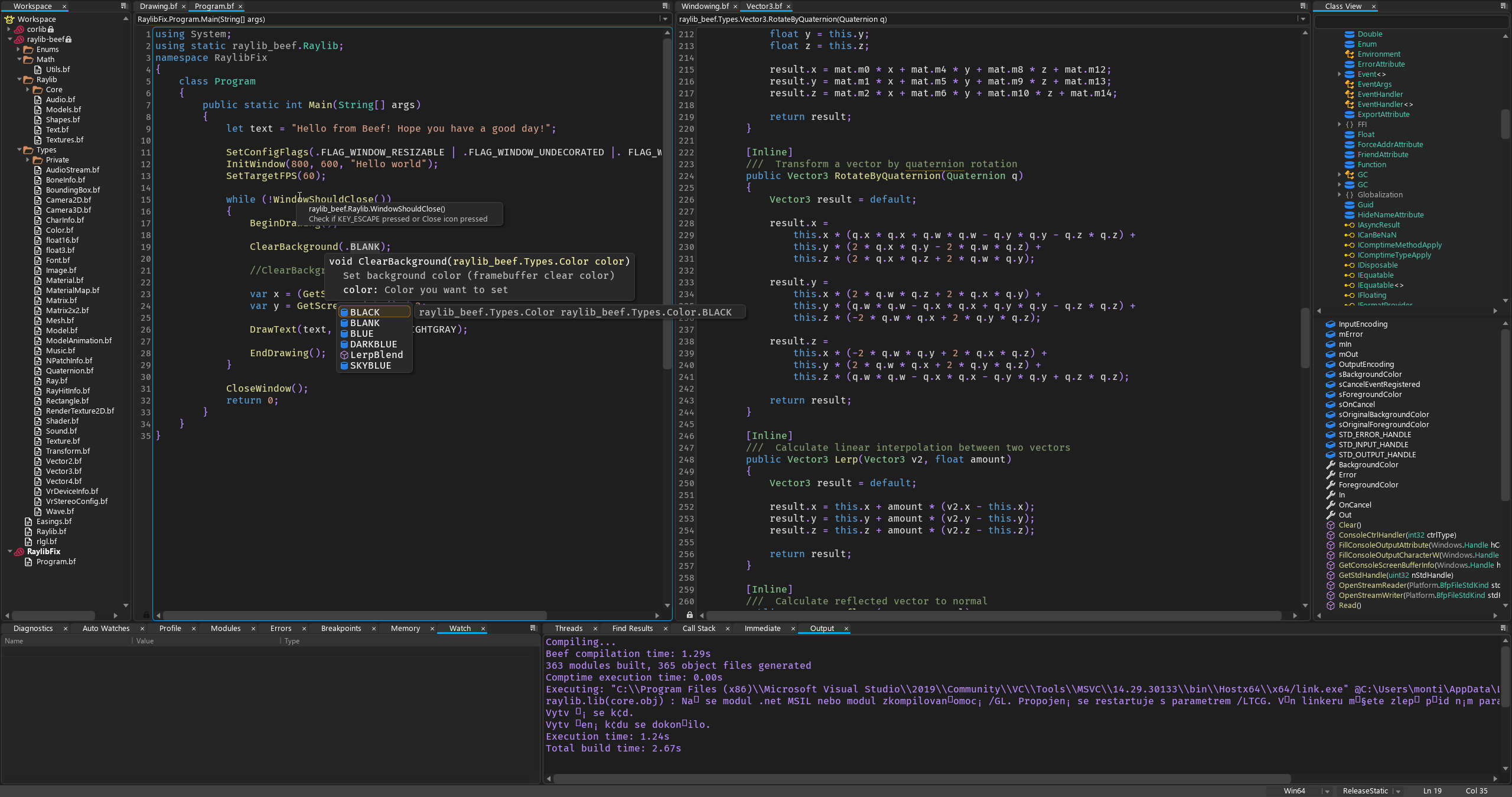Open Class View panel menu icon
1512x797 pixels.
coord(1503,6)
